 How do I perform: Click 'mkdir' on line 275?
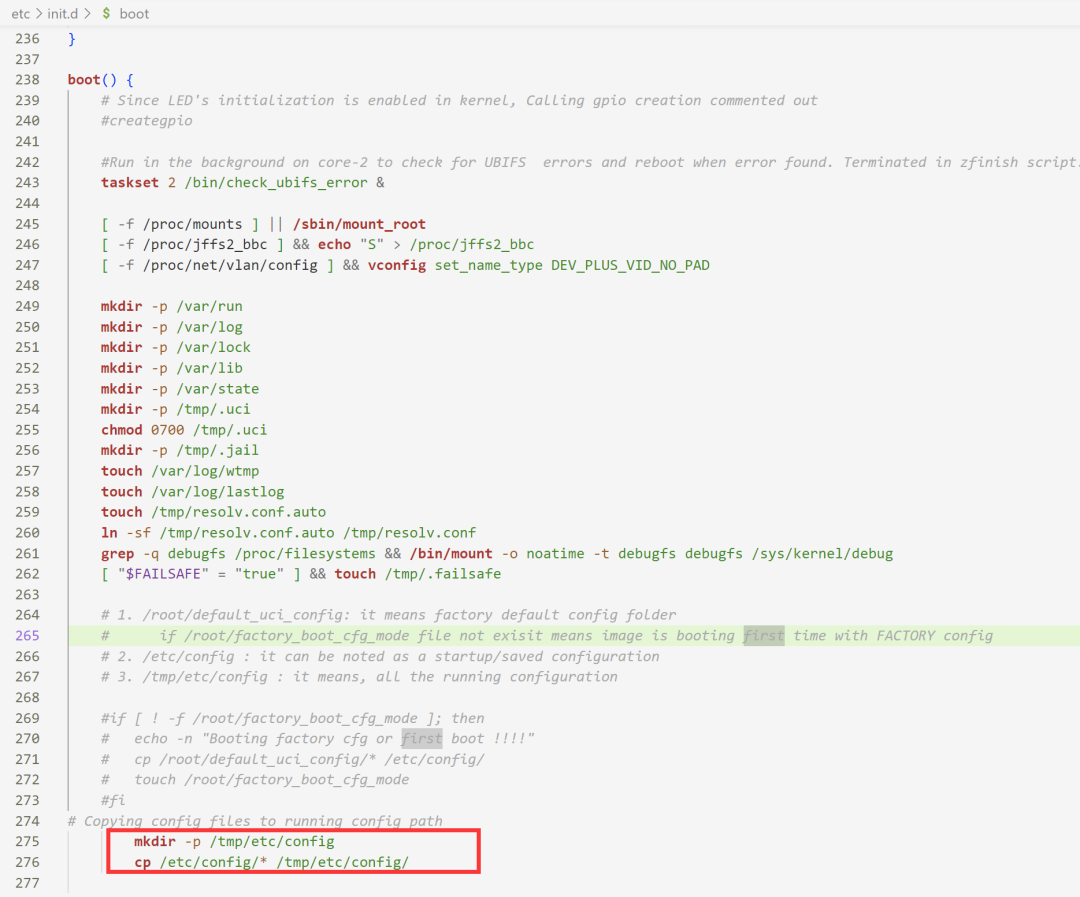tap(155, 842)
